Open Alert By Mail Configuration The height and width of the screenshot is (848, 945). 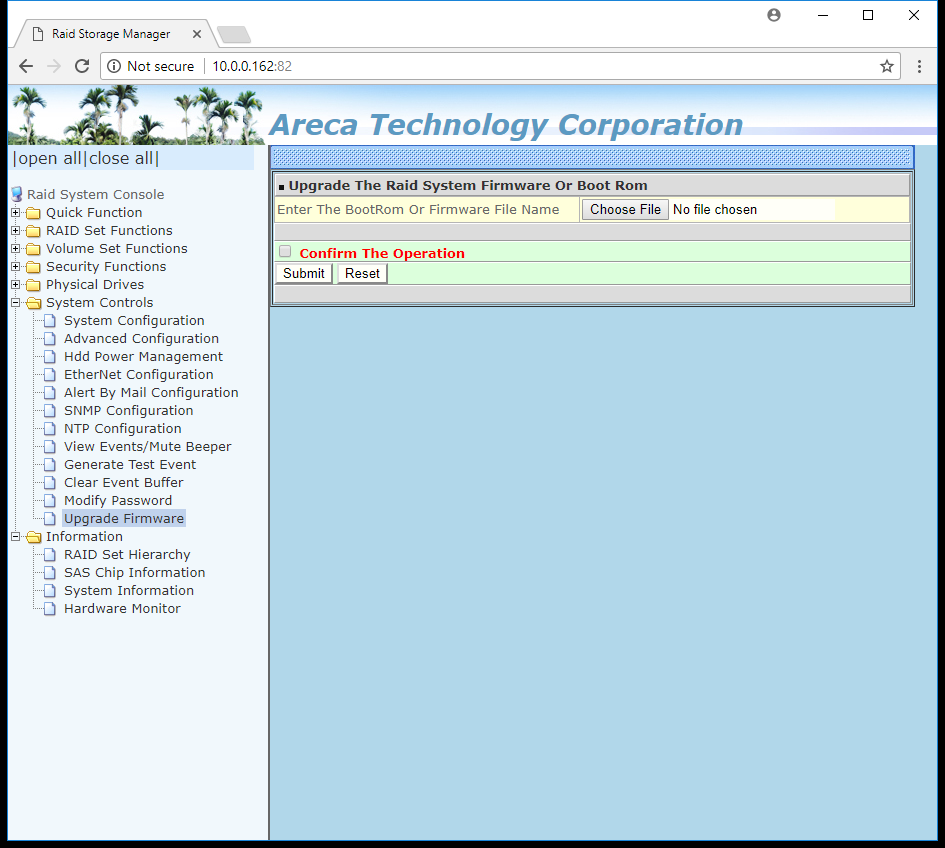tap(151, 393)
